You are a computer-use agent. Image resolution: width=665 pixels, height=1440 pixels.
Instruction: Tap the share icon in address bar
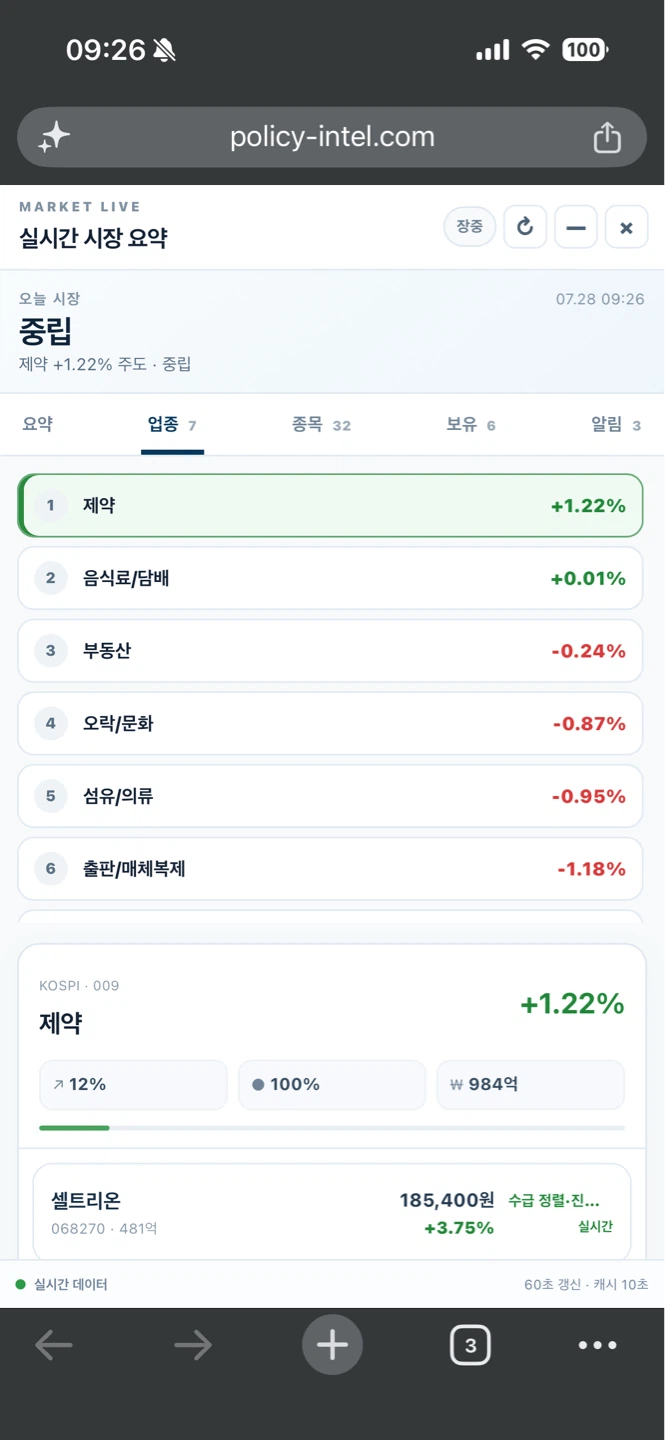point(607,137)
